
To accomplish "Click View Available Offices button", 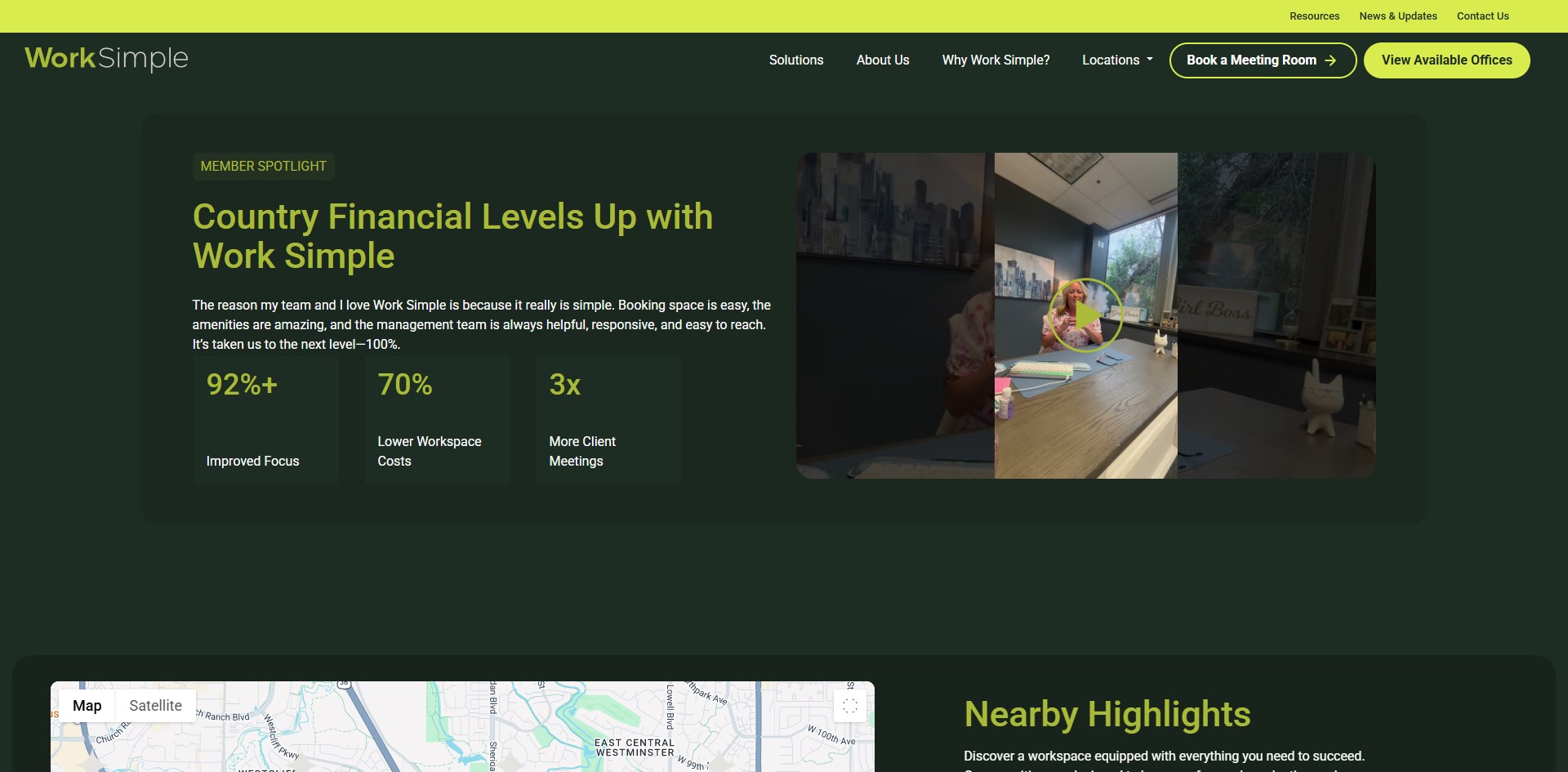I will (1446, 60).
